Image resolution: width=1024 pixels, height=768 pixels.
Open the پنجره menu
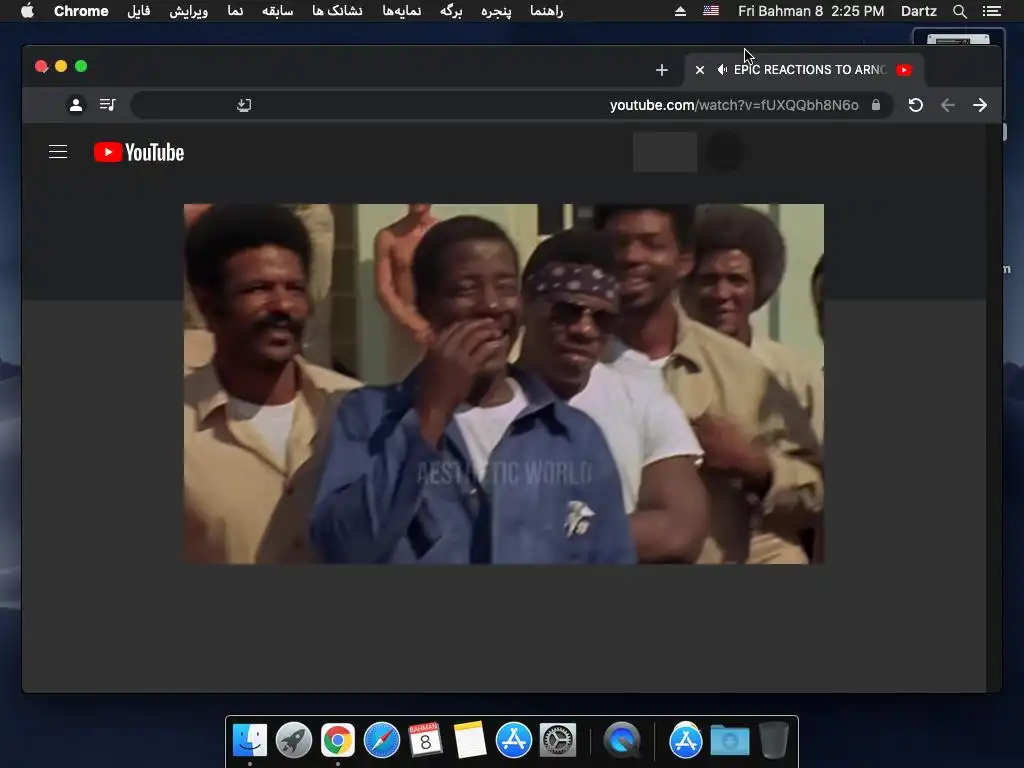(x=496, y=11)
